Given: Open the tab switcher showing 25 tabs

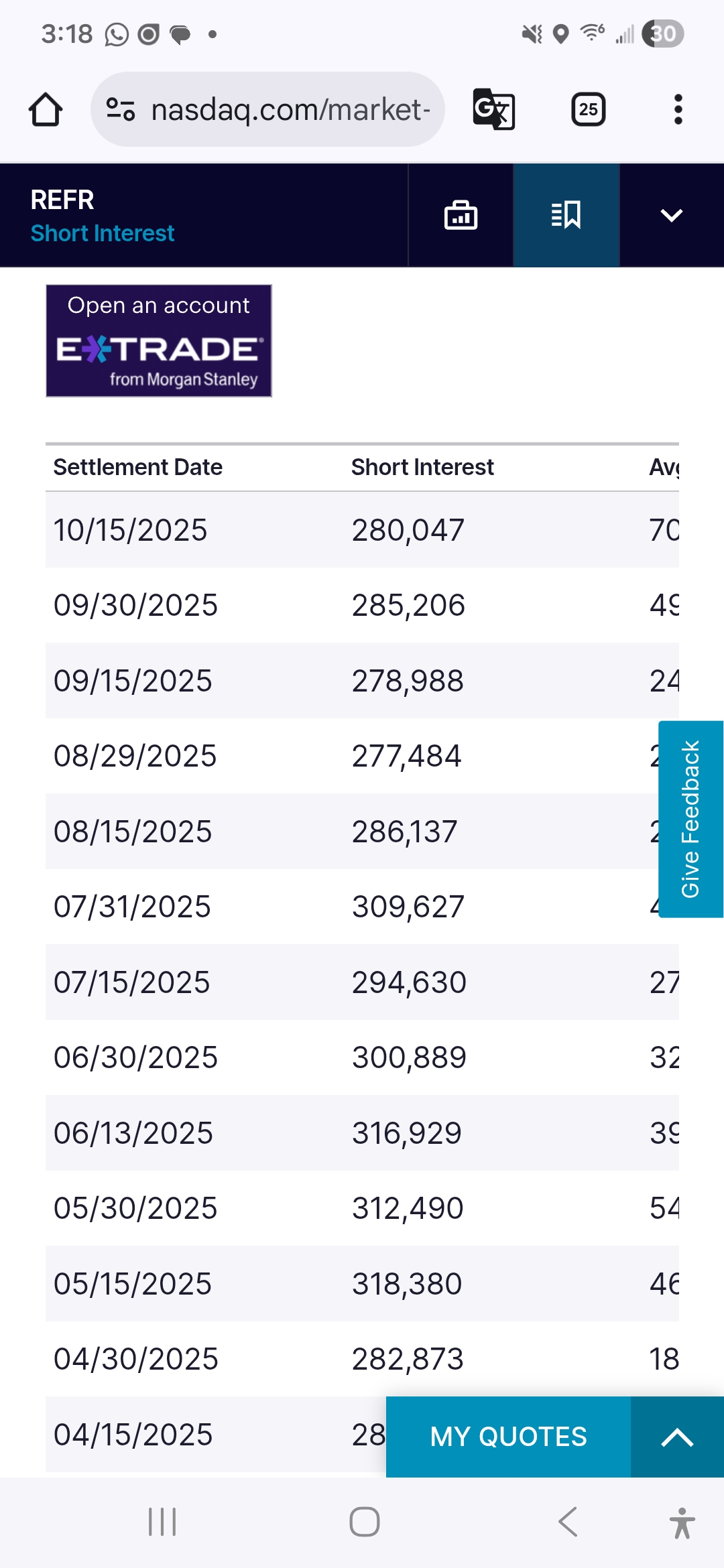Looking at the screenshot, I should click(x=588, y=109).
